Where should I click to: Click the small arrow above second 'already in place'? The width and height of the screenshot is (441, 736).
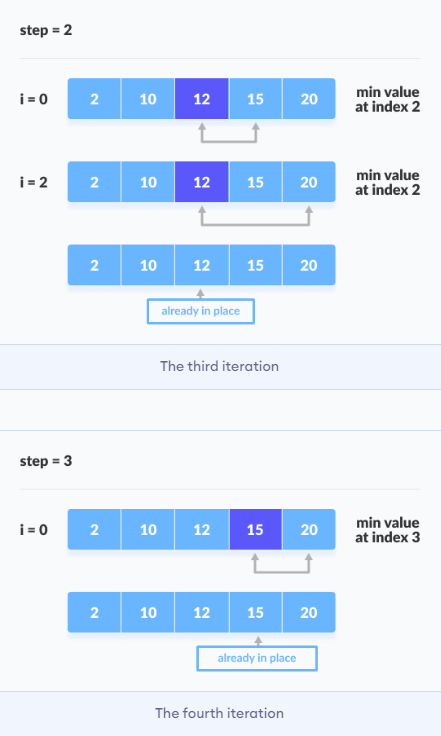(258, 641)
